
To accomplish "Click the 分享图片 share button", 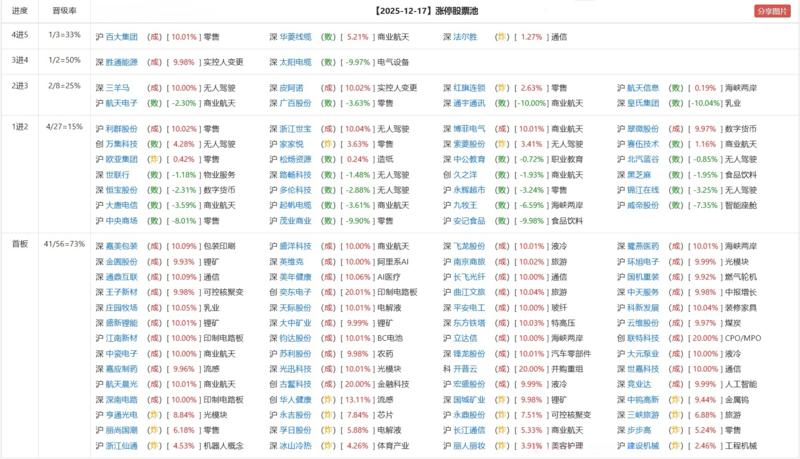I will [x=772, y=11].
